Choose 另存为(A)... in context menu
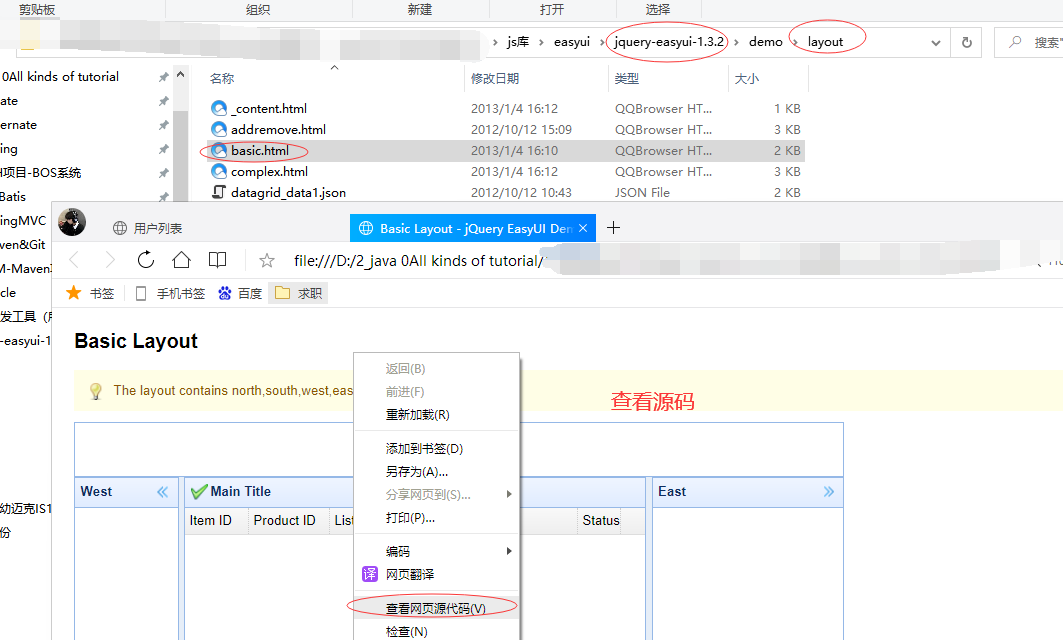 416,471
